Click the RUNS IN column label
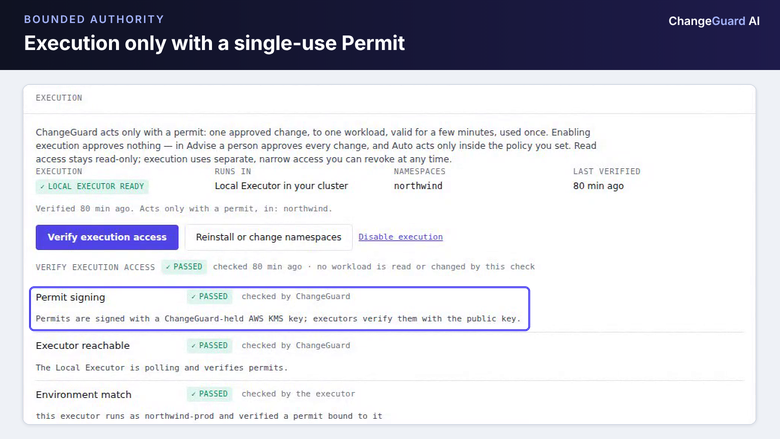 [233, 172]
